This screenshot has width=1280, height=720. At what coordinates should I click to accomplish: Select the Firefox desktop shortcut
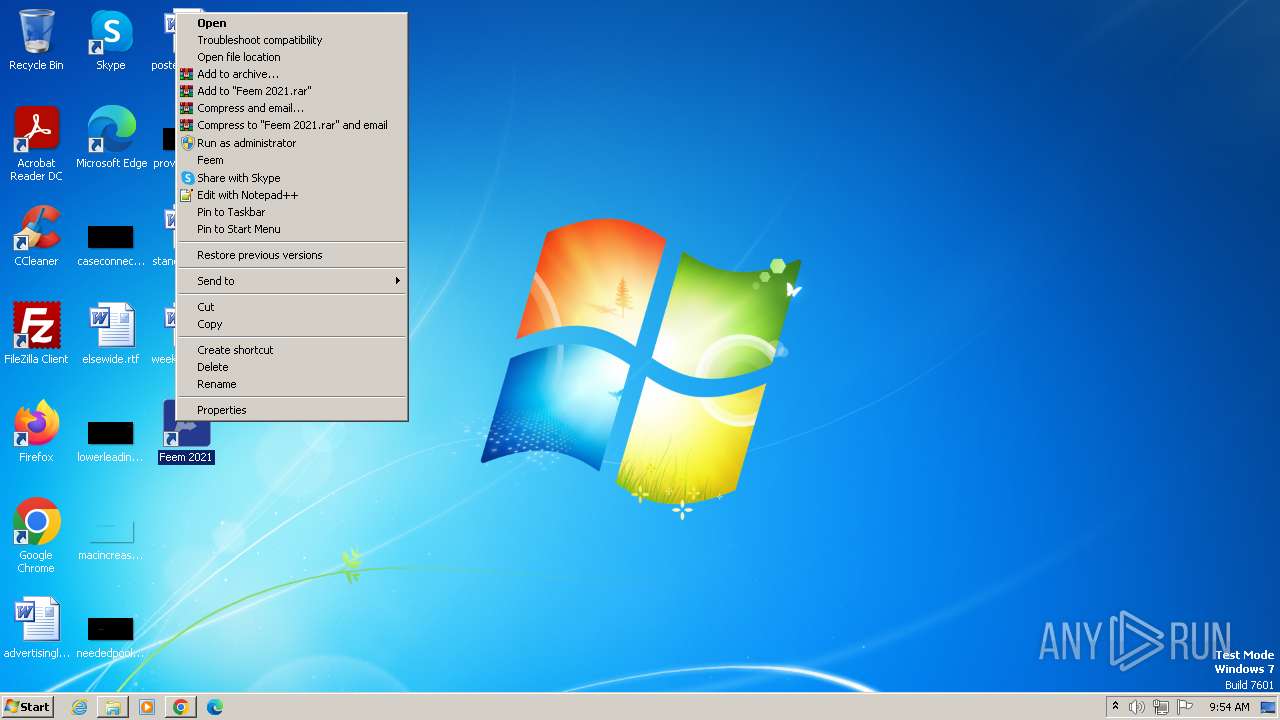36,432
